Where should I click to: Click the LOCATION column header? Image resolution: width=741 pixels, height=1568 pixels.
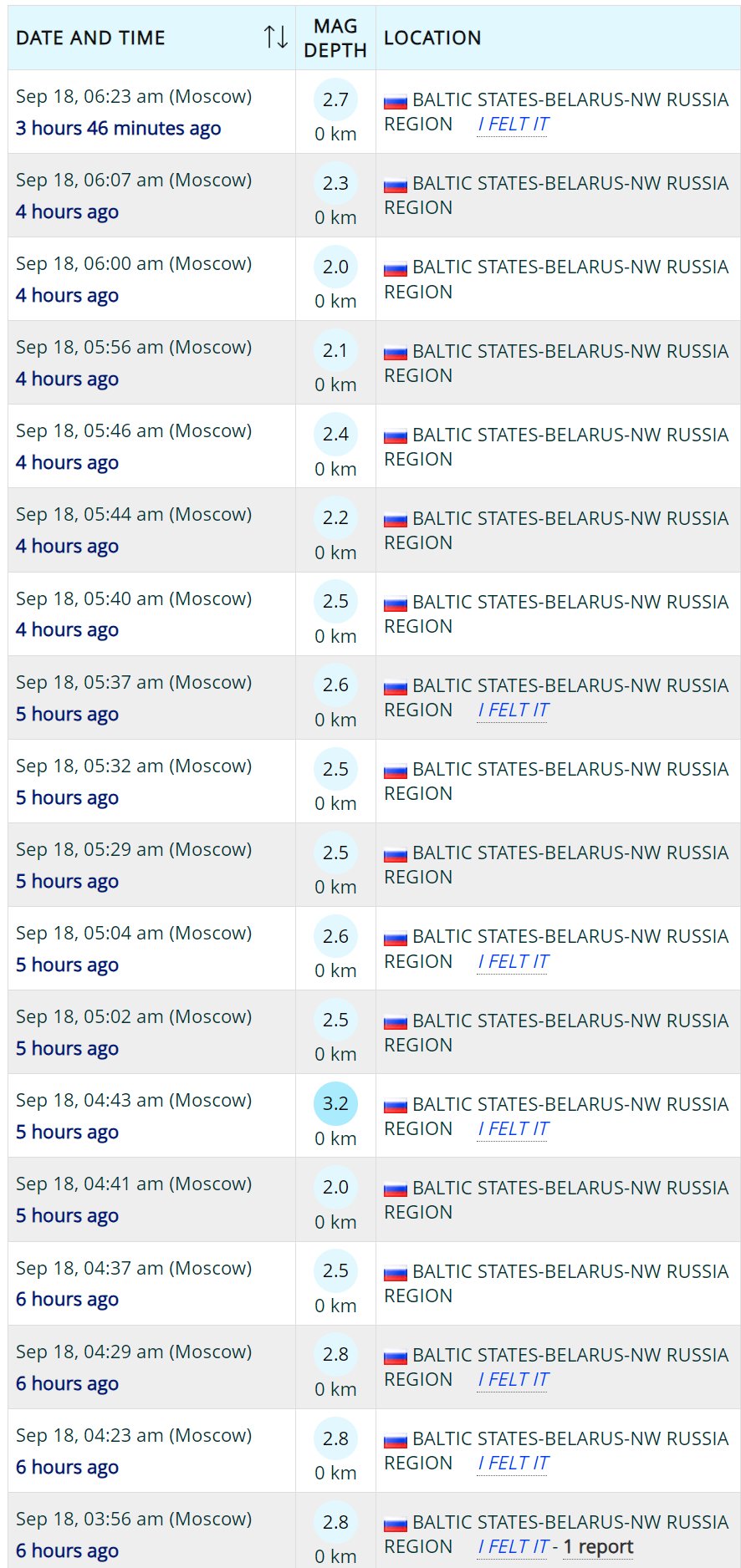point(432,38)
